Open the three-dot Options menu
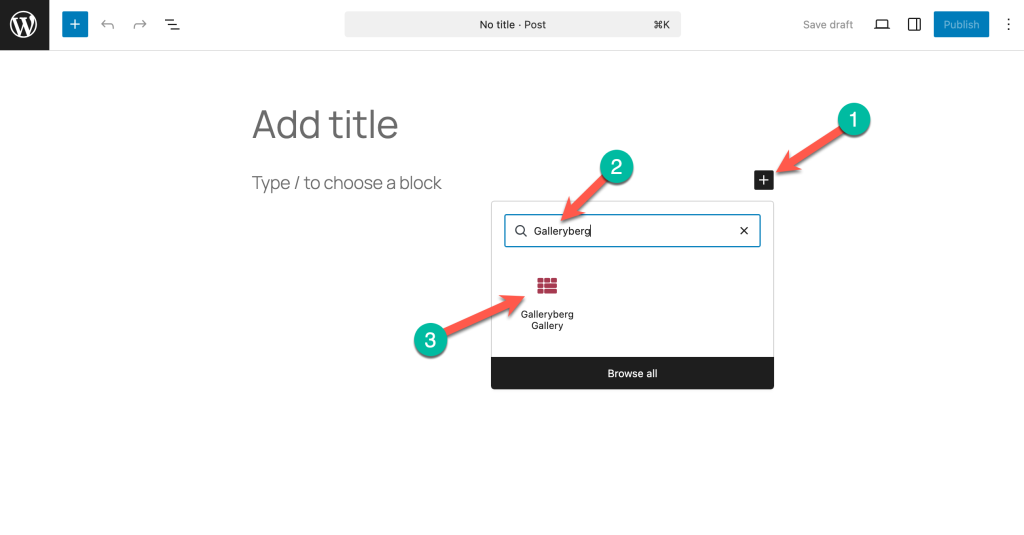1024x535 pixels. 1007,24
